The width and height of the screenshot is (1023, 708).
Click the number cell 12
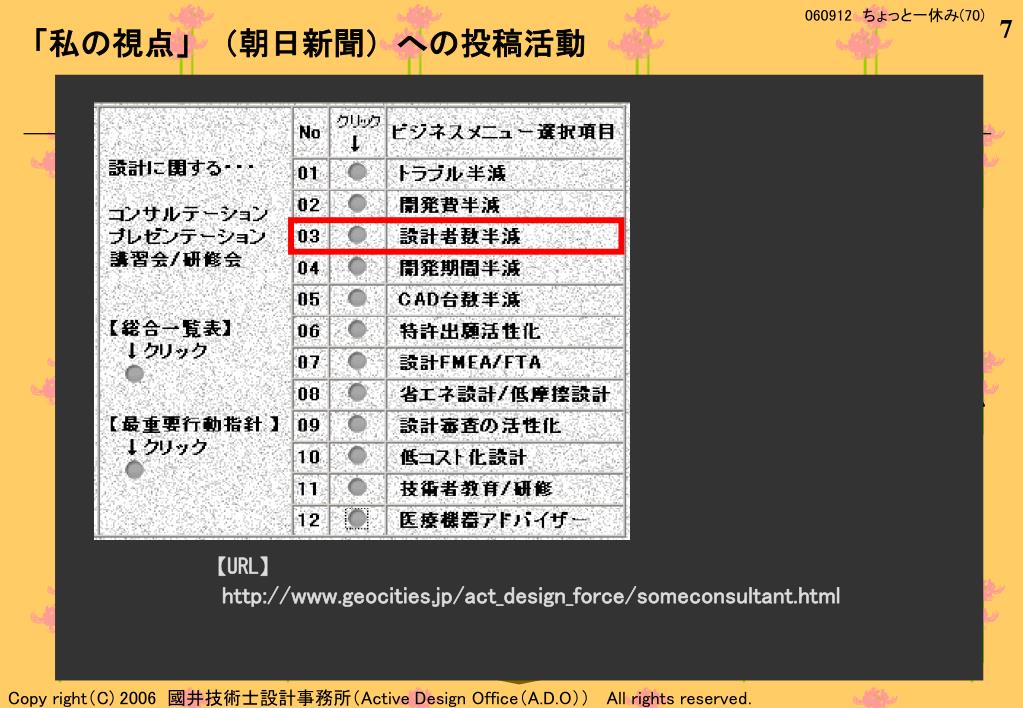point(309,520)
